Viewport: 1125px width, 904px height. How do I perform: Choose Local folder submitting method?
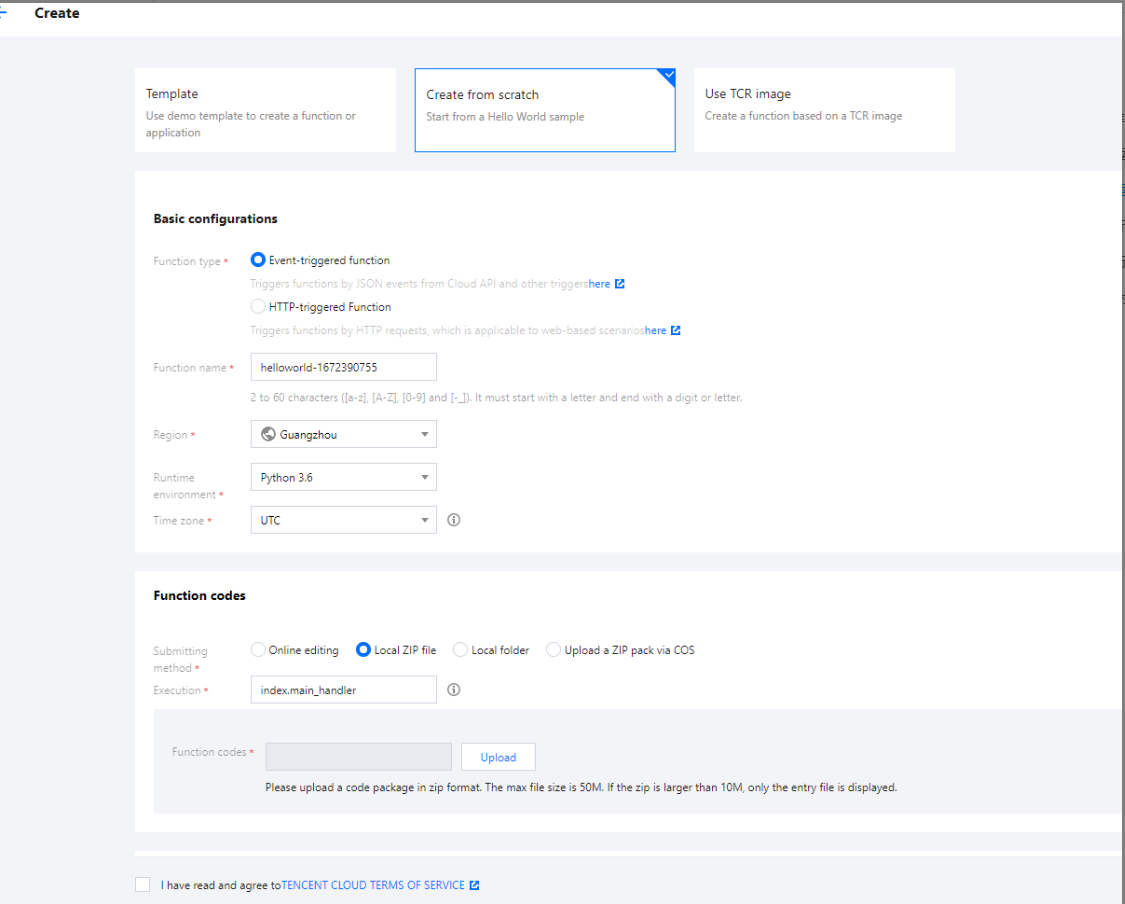point(461,650)
